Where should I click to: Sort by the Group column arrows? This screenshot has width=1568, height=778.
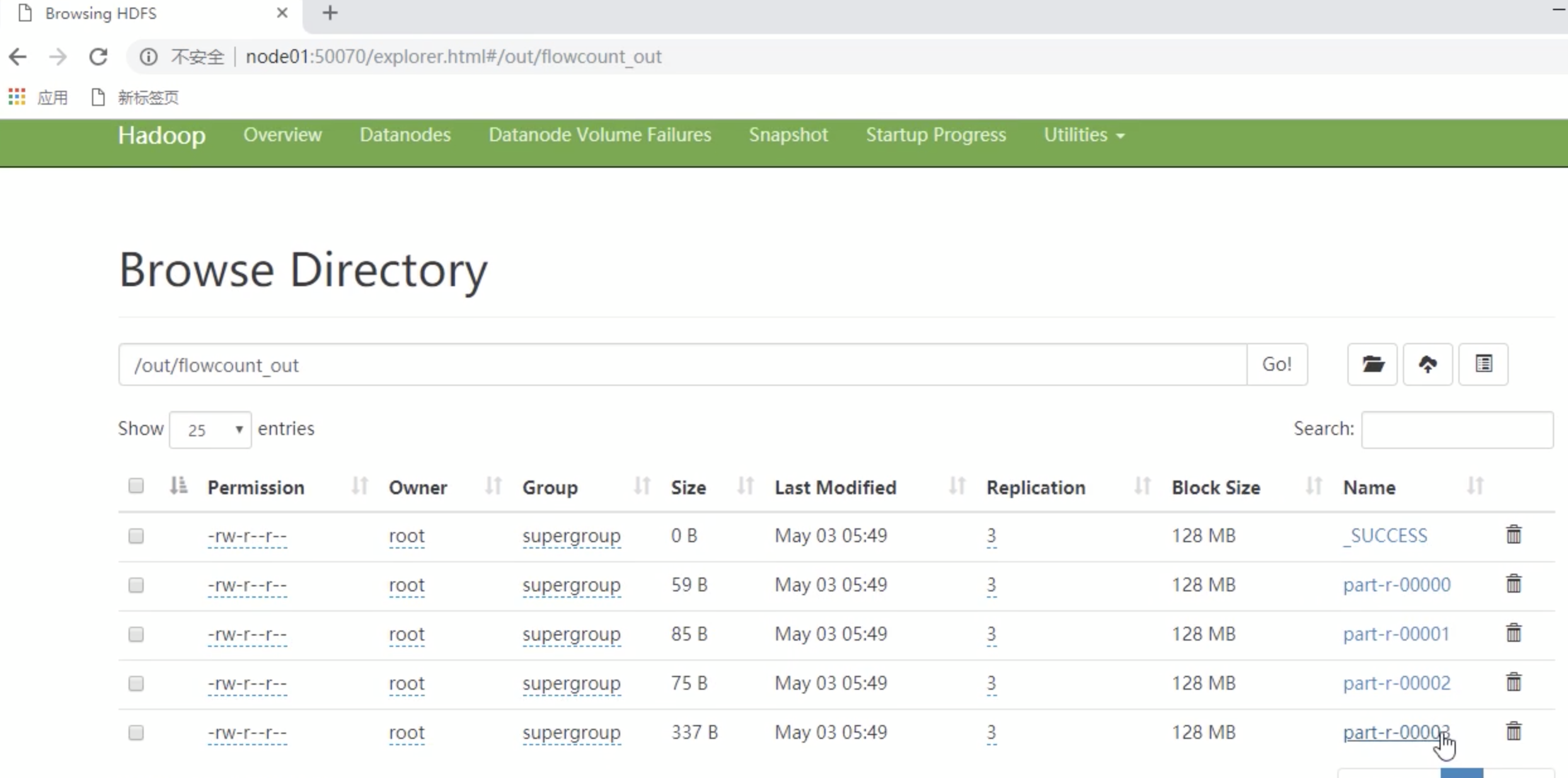(x=642, y=486)
